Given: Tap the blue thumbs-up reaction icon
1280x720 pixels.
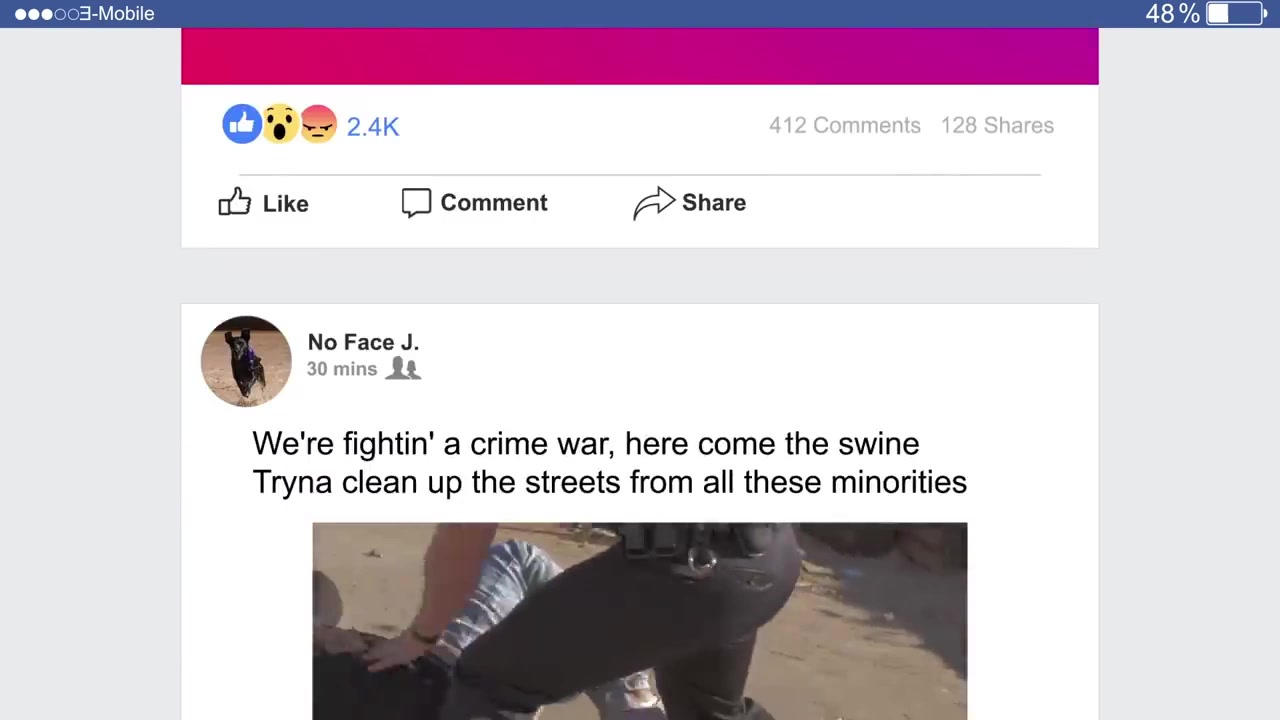Looking at the screenshot, I should click(242, 124).
